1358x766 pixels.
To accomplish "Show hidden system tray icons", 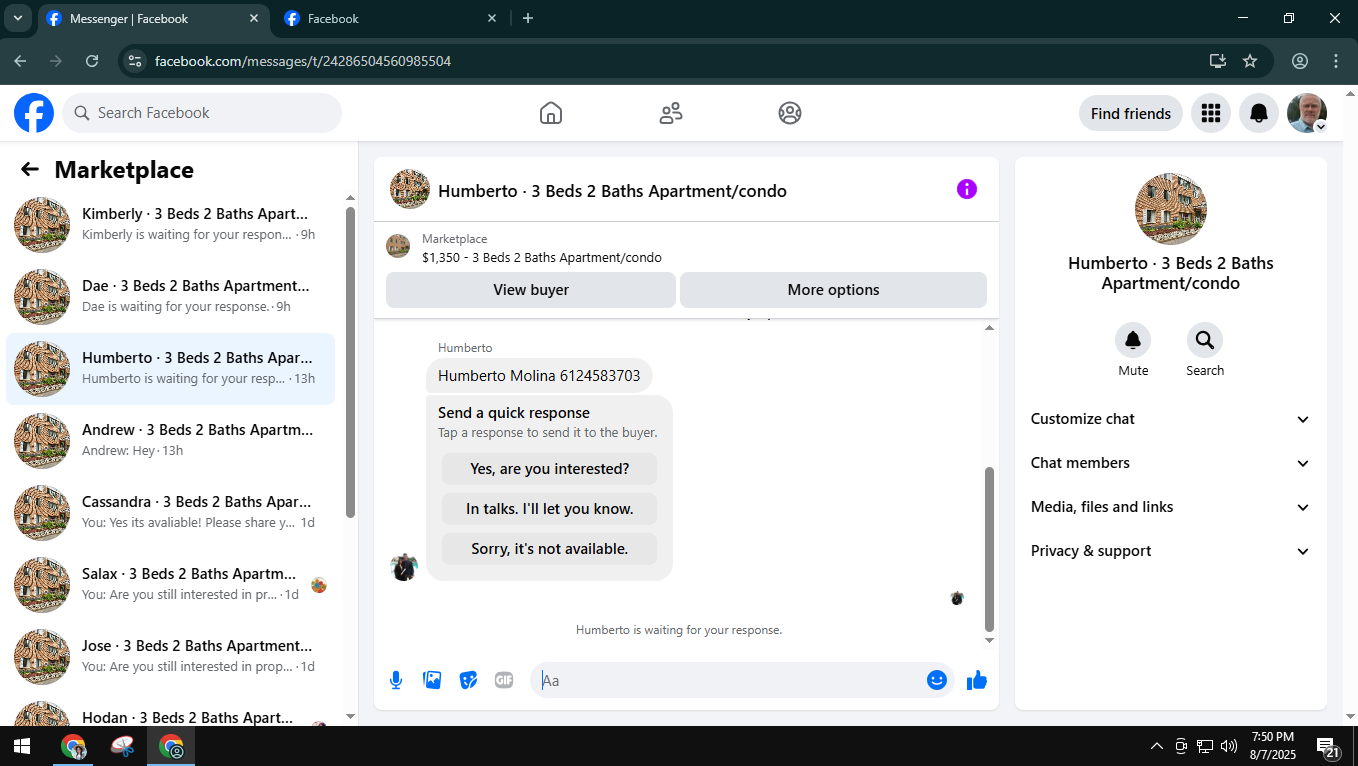I will (1157, 746).
